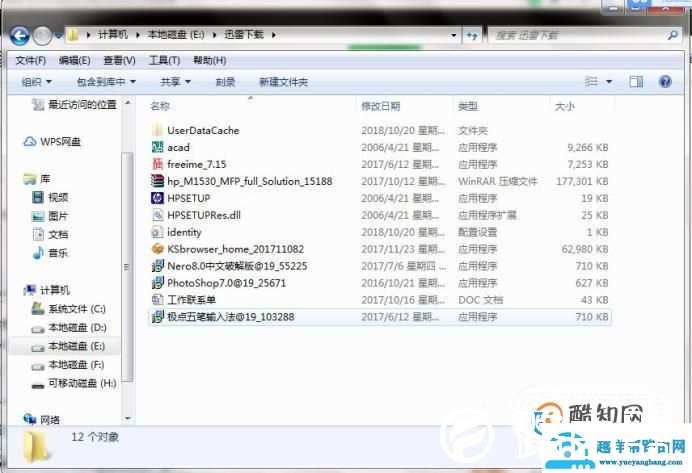Click 新建文件夹 to create folder
The image size is (692, 473).
[x=283, y=82]
